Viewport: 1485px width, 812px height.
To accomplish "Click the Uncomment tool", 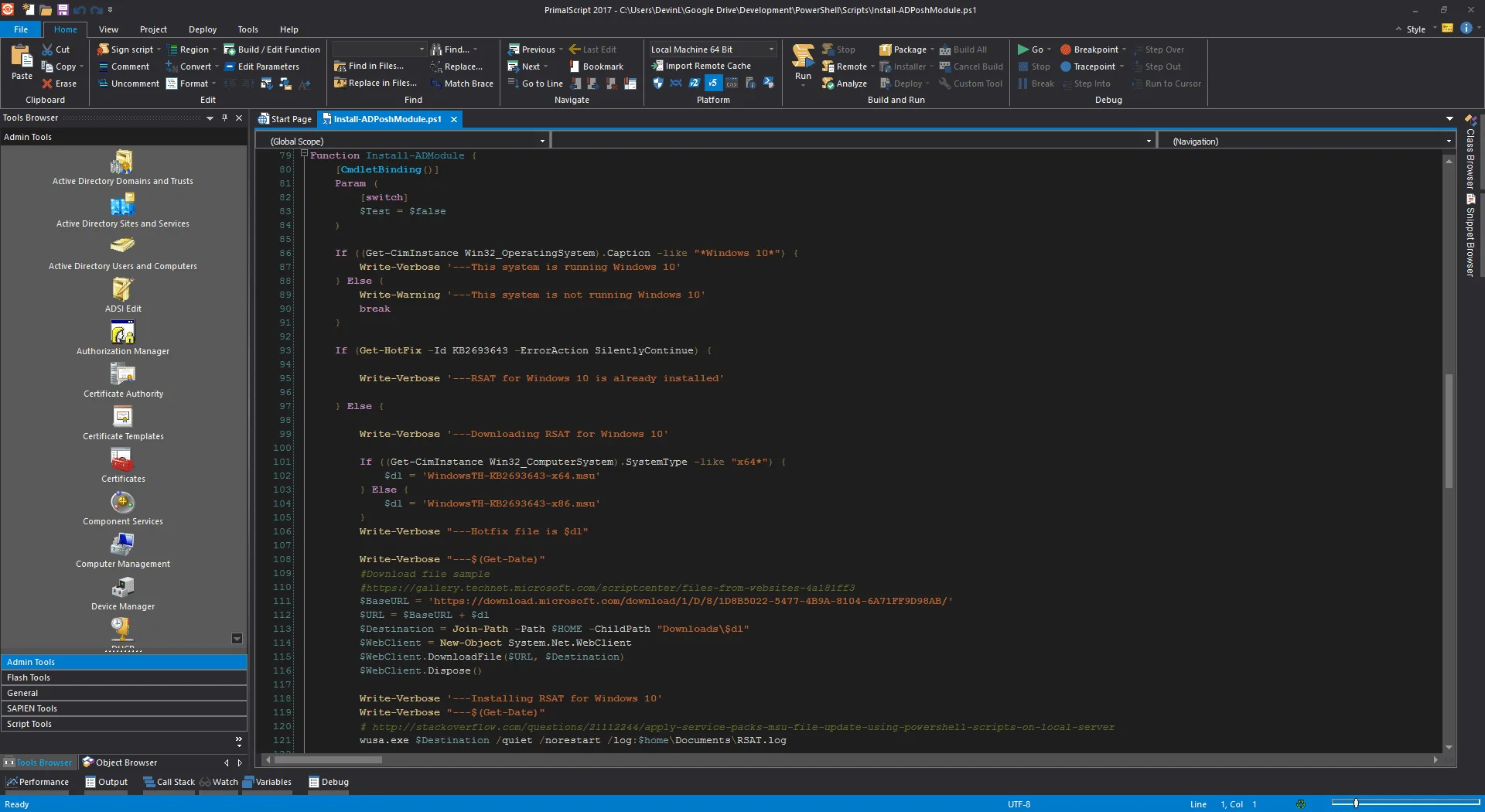I will [128, 84].
